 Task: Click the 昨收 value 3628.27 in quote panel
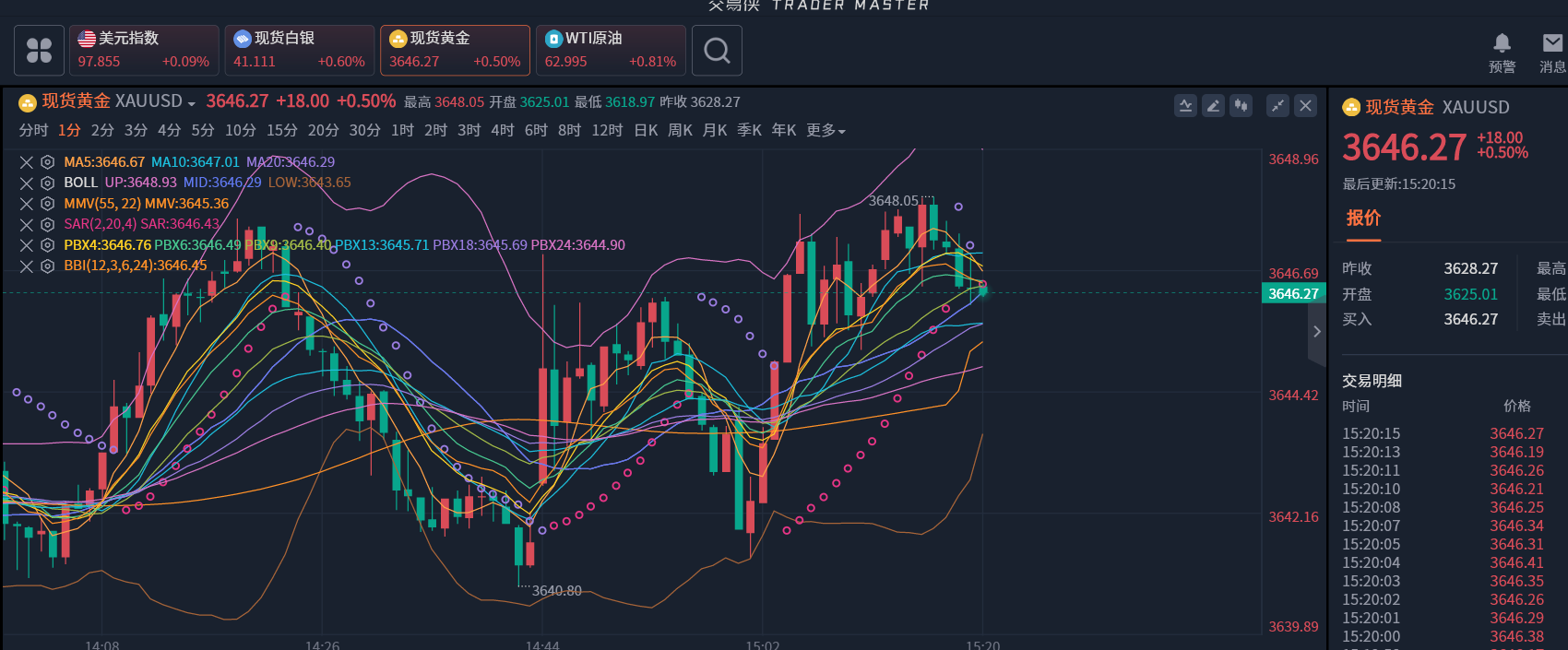(1470, 268)
